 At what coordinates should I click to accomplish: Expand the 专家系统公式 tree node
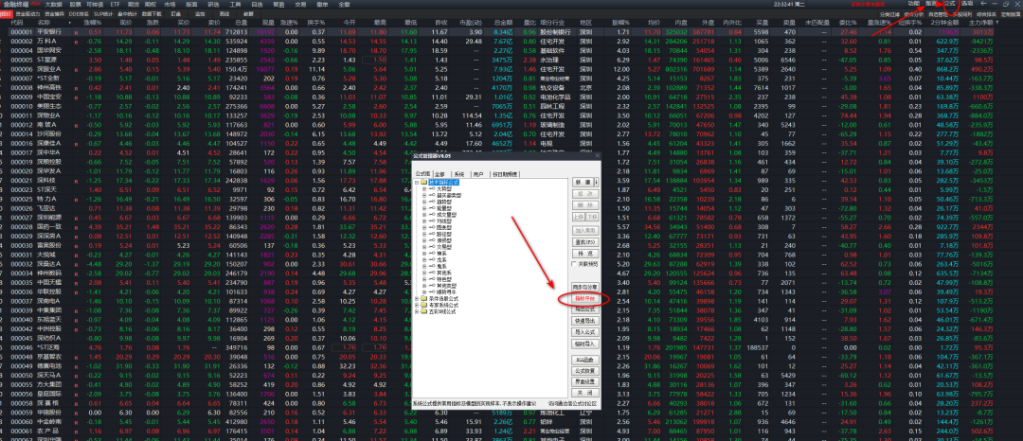(x=416, y=305)
